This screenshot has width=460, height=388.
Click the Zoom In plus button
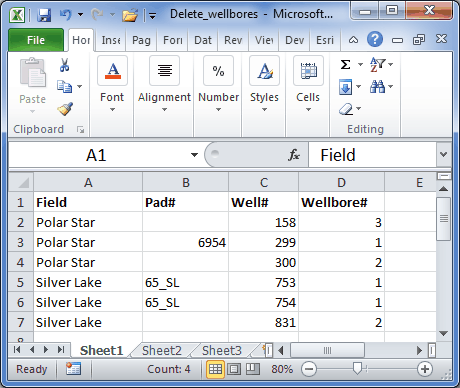pyautogui.click(x=425, y=369)
